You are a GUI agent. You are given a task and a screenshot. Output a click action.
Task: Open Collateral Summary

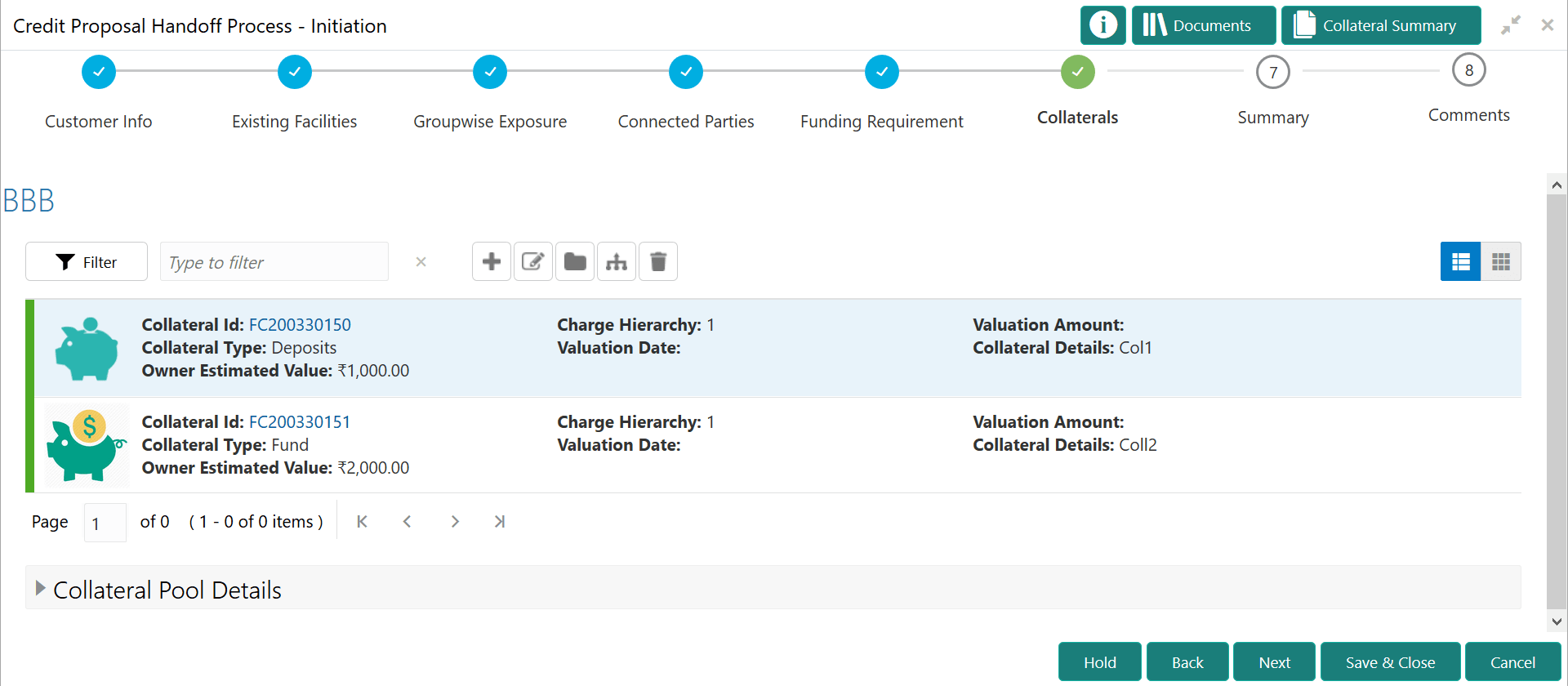(1381, 25)
